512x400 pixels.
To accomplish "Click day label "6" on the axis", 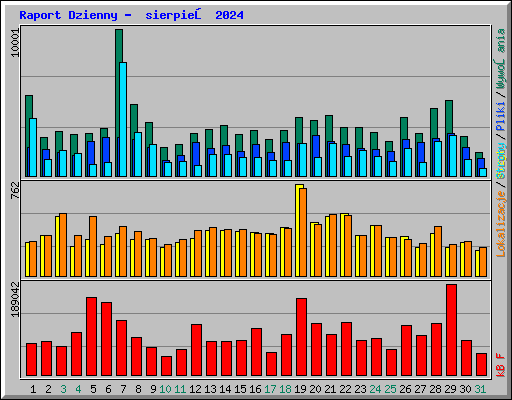I will point(108,389).
